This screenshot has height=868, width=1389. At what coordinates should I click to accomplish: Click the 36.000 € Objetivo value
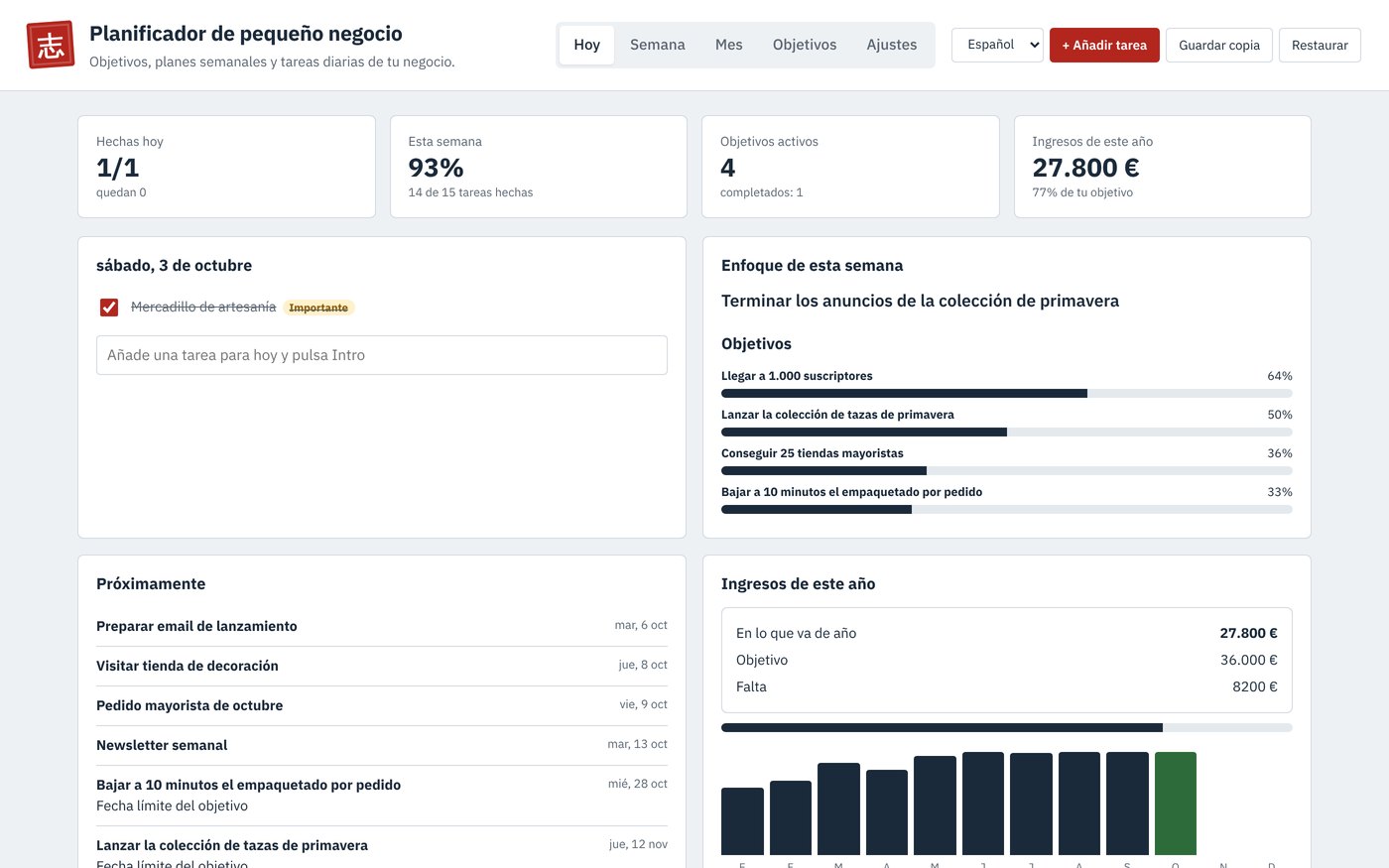pyautogui.click(x=1249, y=660)
